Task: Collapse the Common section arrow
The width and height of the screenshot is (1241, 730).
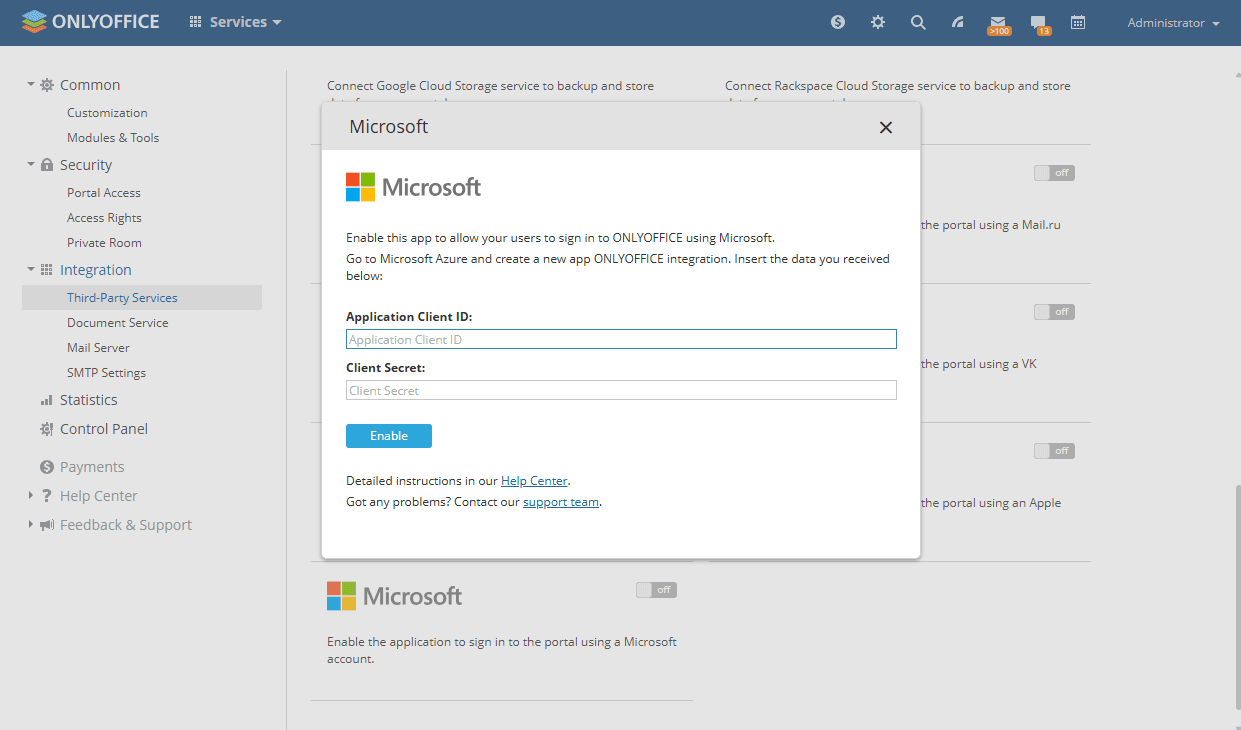Action: click(31, 85)
